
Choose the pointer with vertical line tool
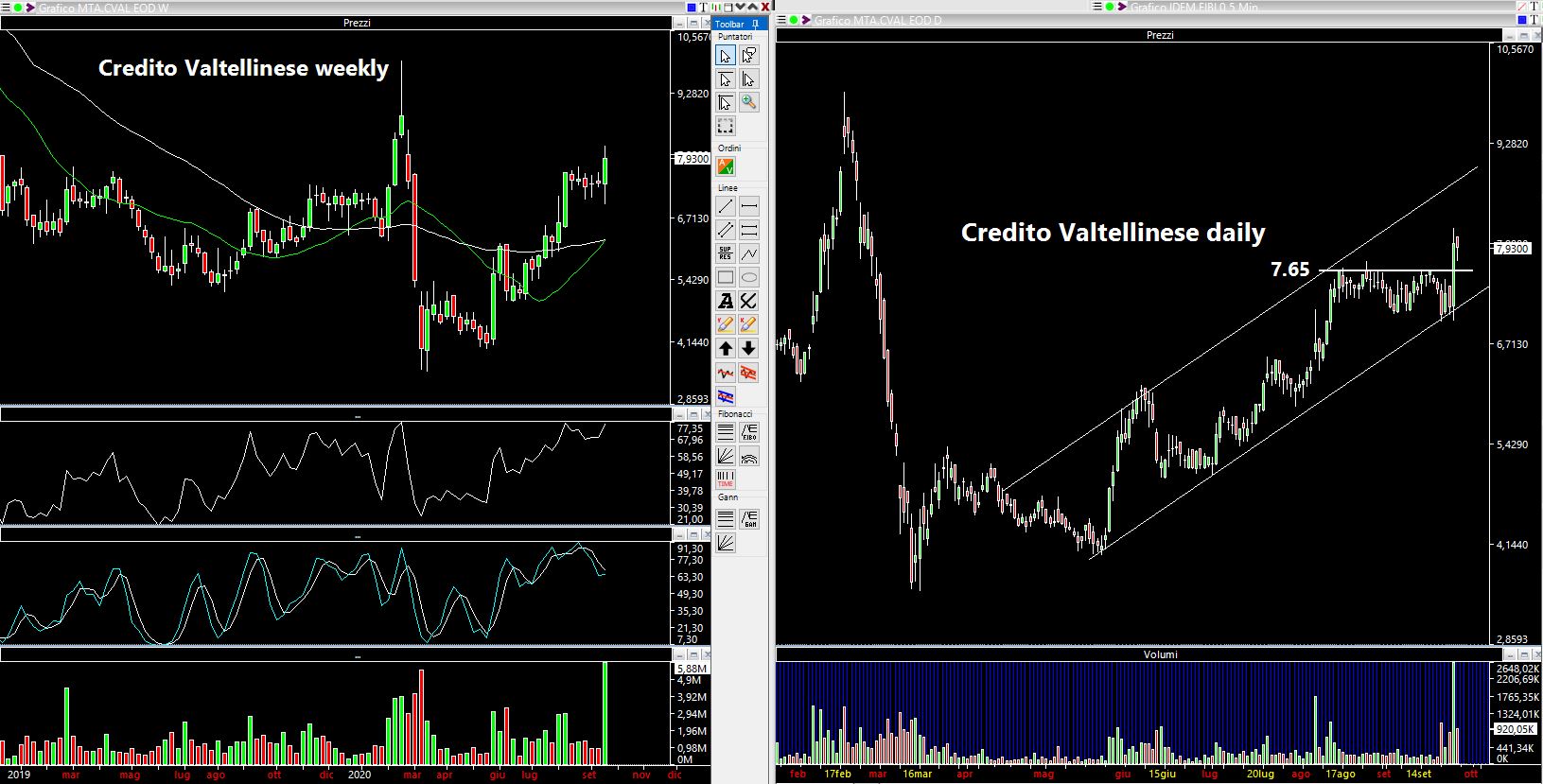[x=748, y=79]
